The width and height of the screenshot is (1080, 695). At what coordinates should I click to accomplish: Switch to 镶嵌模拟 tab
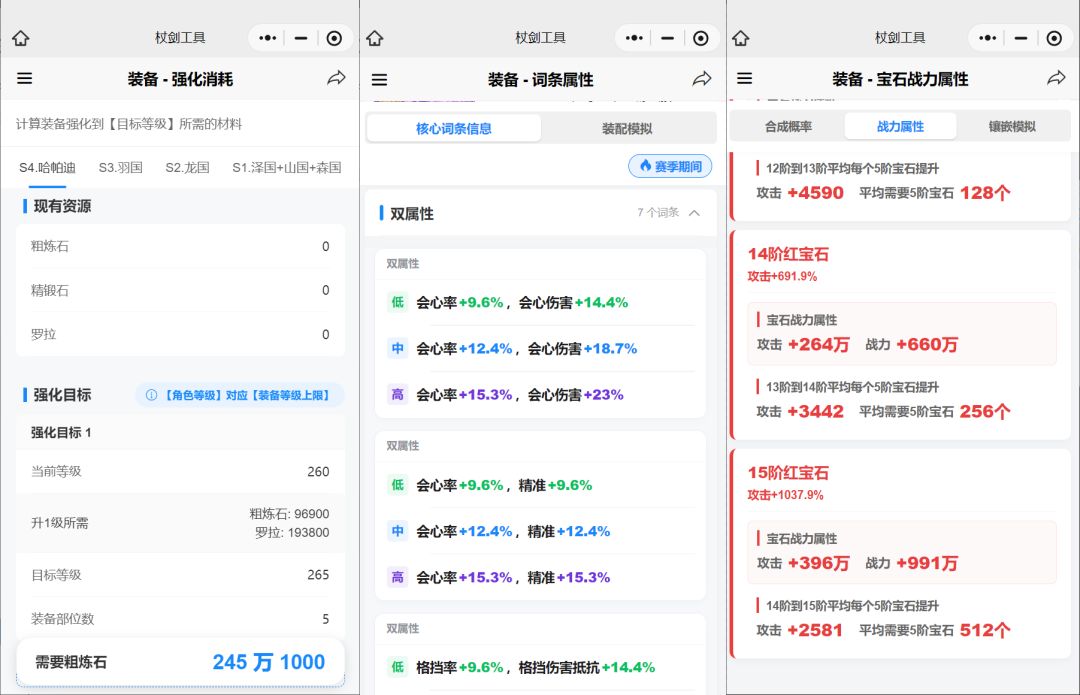1012,126
